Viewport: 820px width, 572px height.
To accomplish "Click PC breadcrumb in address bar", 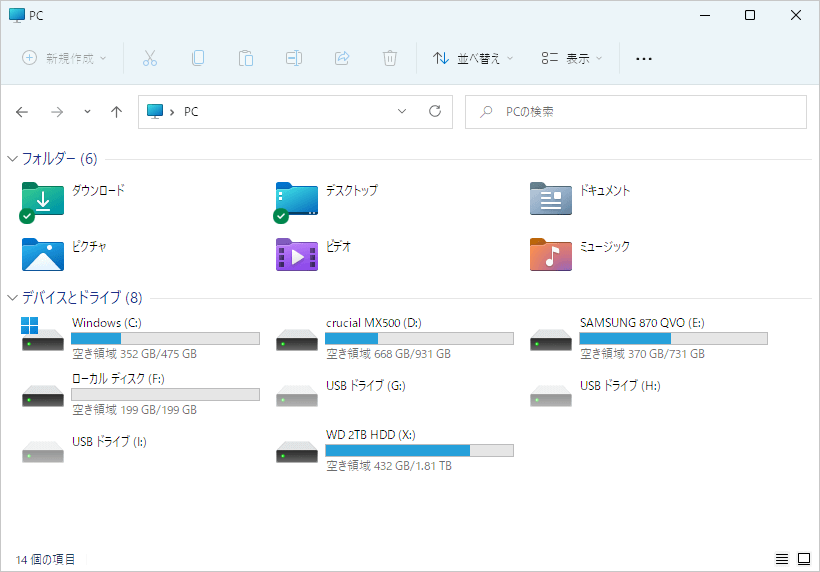I will point(191,112).
